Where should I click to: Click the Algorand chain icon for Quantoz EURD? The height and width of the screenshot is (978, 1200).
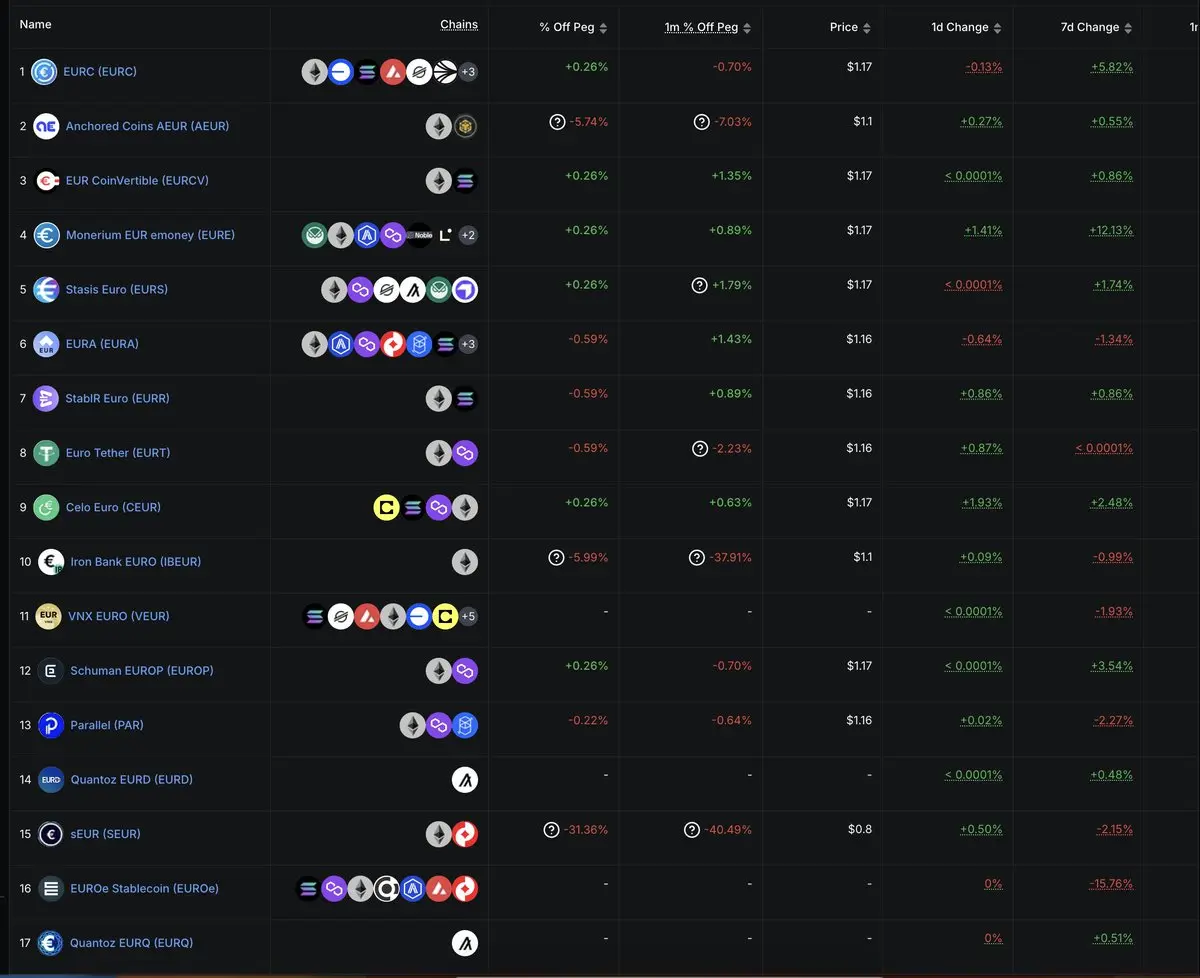click(x=465, y=780)
